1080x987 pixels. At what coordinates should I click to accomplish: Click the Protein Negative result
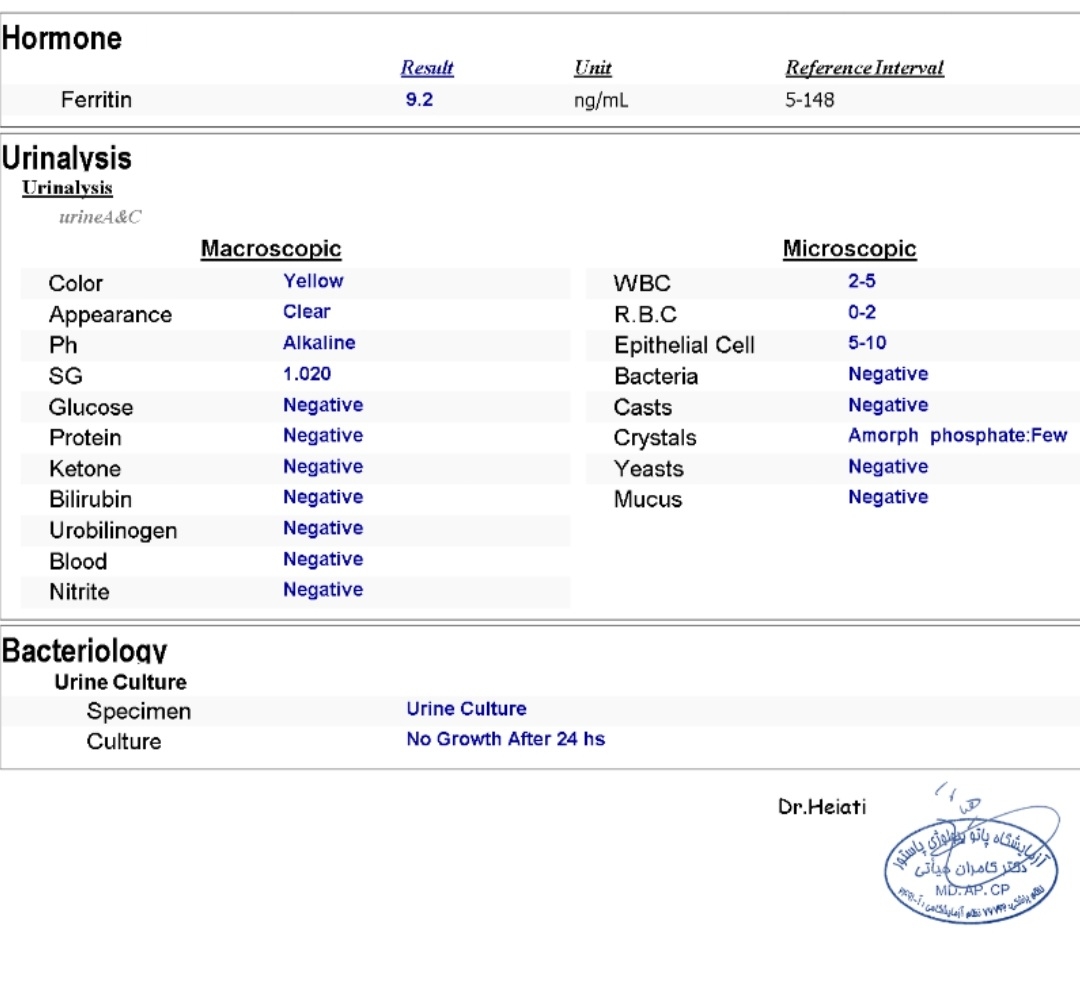323,435
